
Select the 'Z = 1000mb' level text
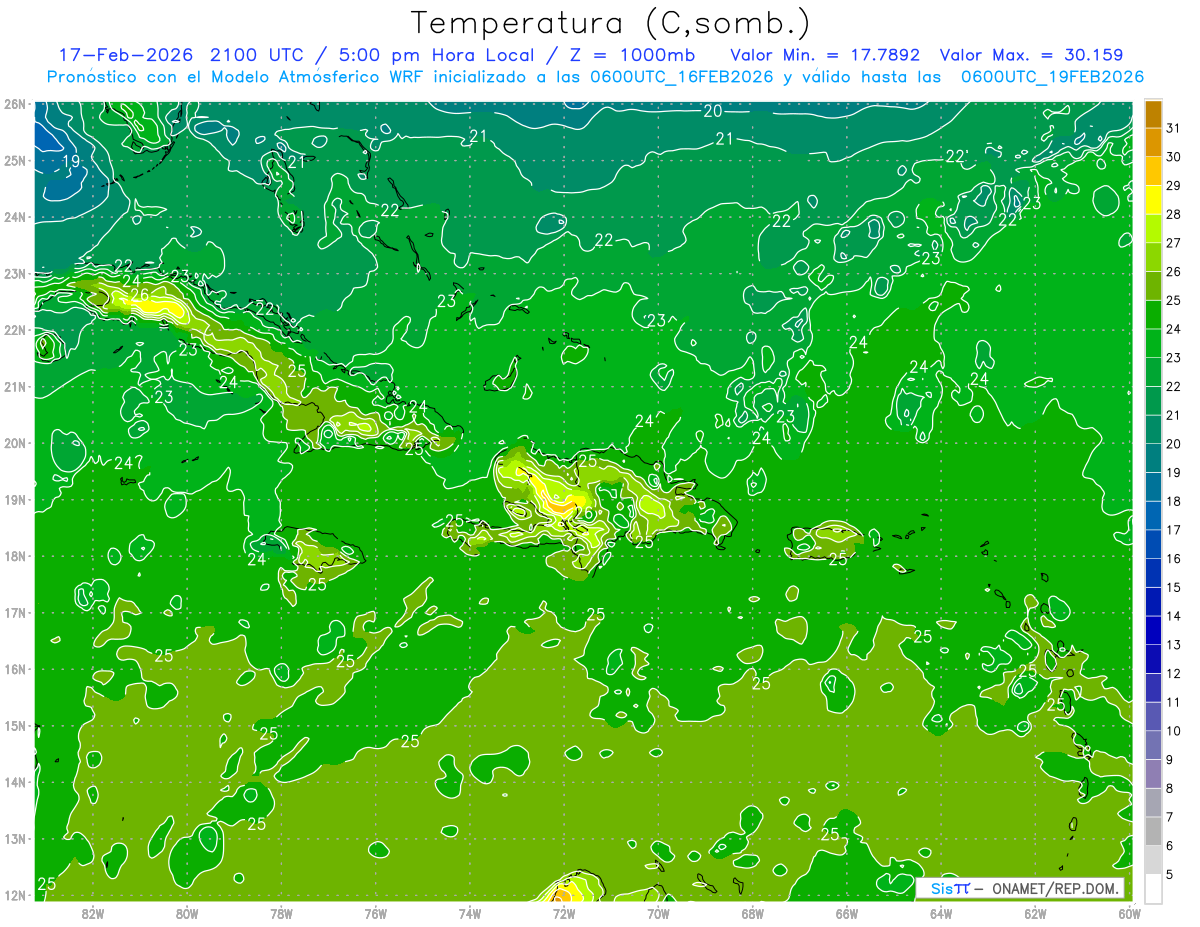coord(632,55)
